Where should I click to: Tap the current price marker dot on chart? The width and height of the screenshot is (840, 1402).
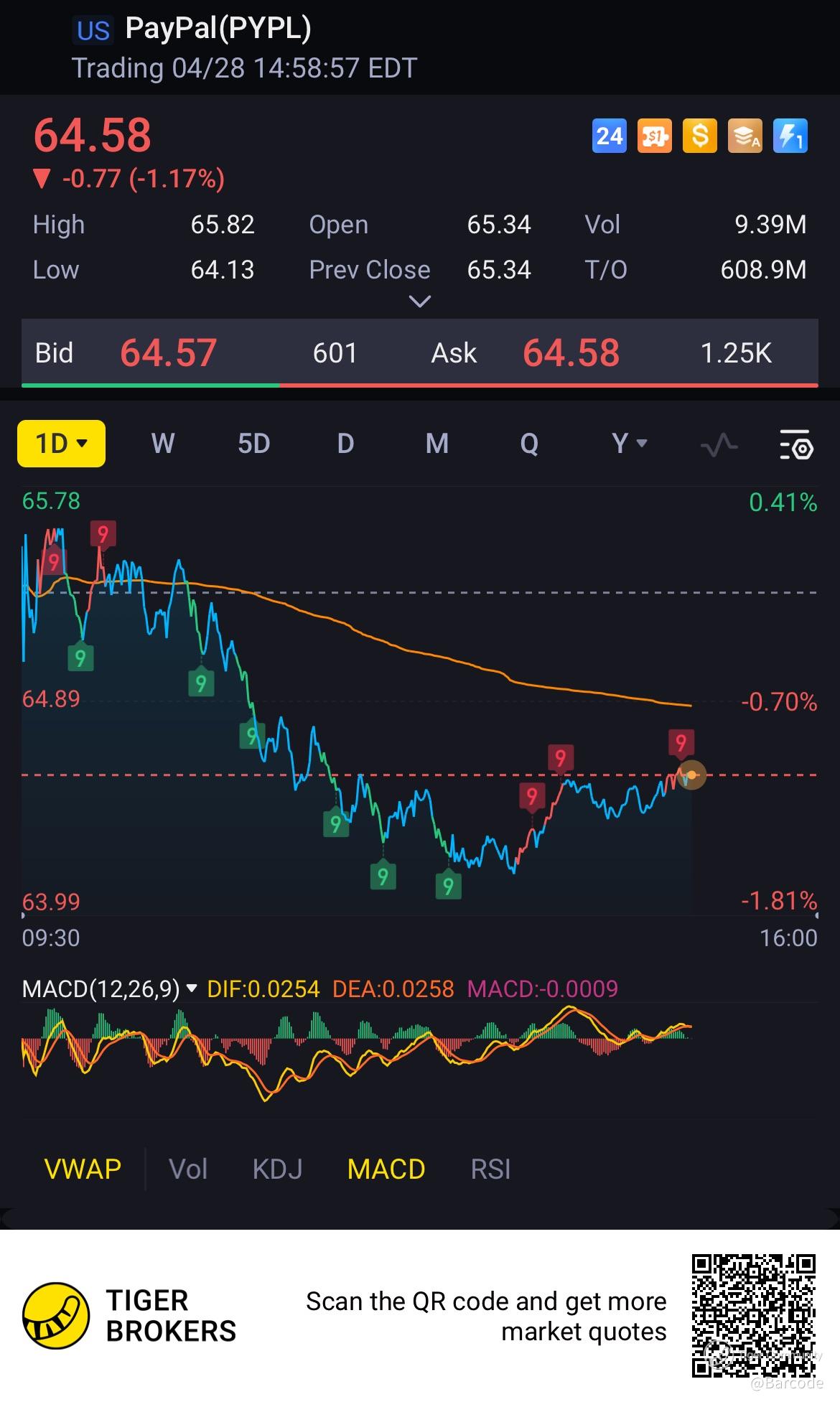(691, 775)
